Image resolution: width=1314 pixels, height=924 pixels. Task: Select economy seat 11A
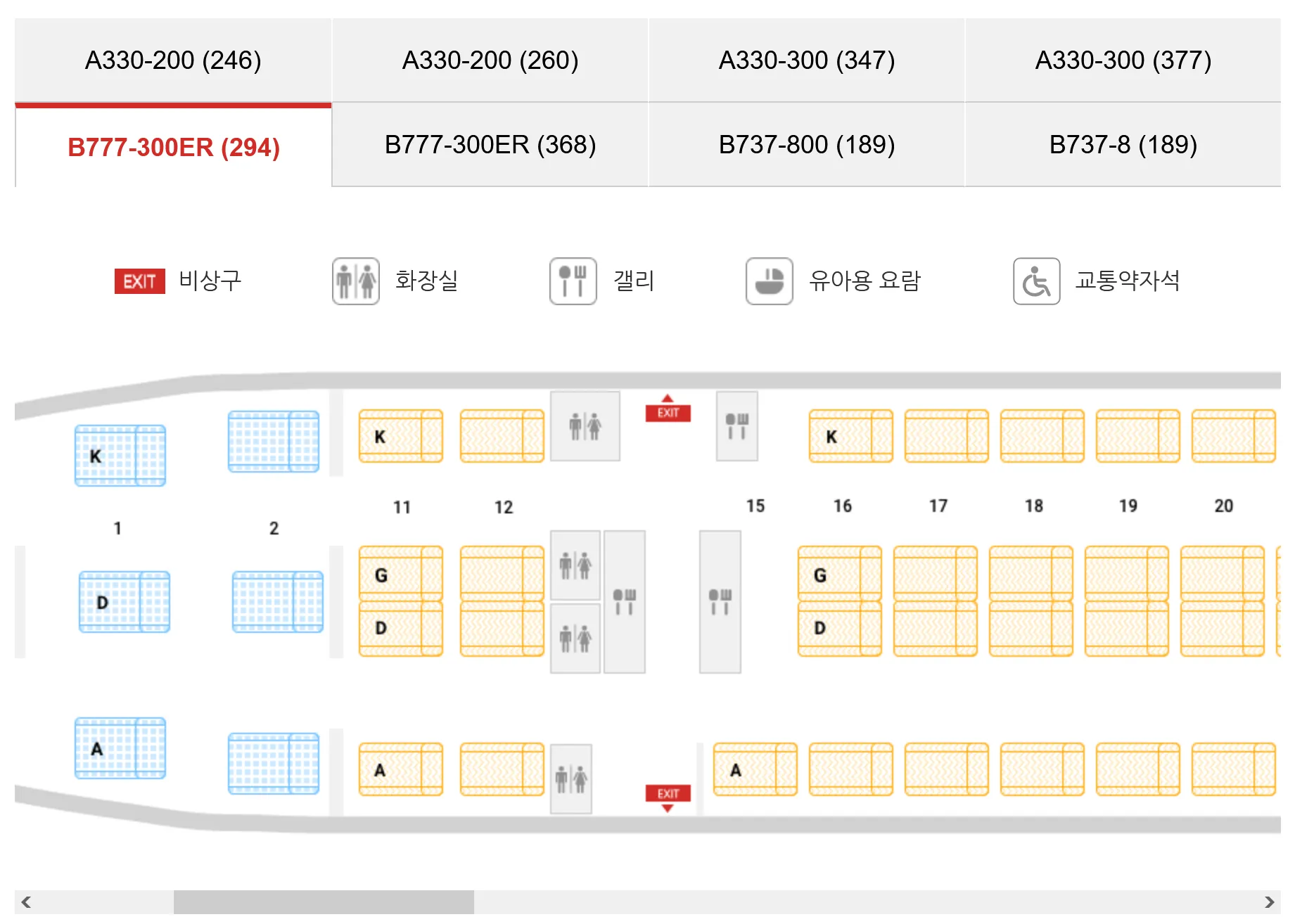[x=400, y=769]
